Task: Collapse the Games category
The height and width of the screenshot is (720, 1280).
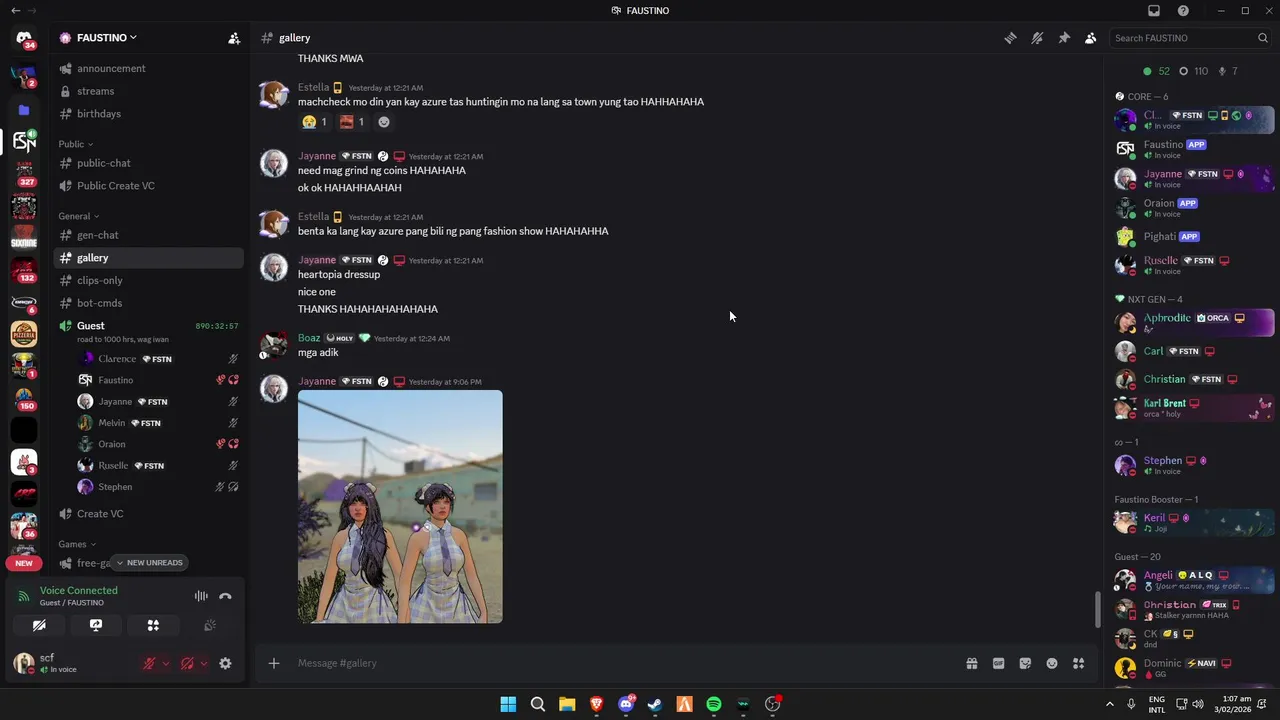Action: click(76, 544)
